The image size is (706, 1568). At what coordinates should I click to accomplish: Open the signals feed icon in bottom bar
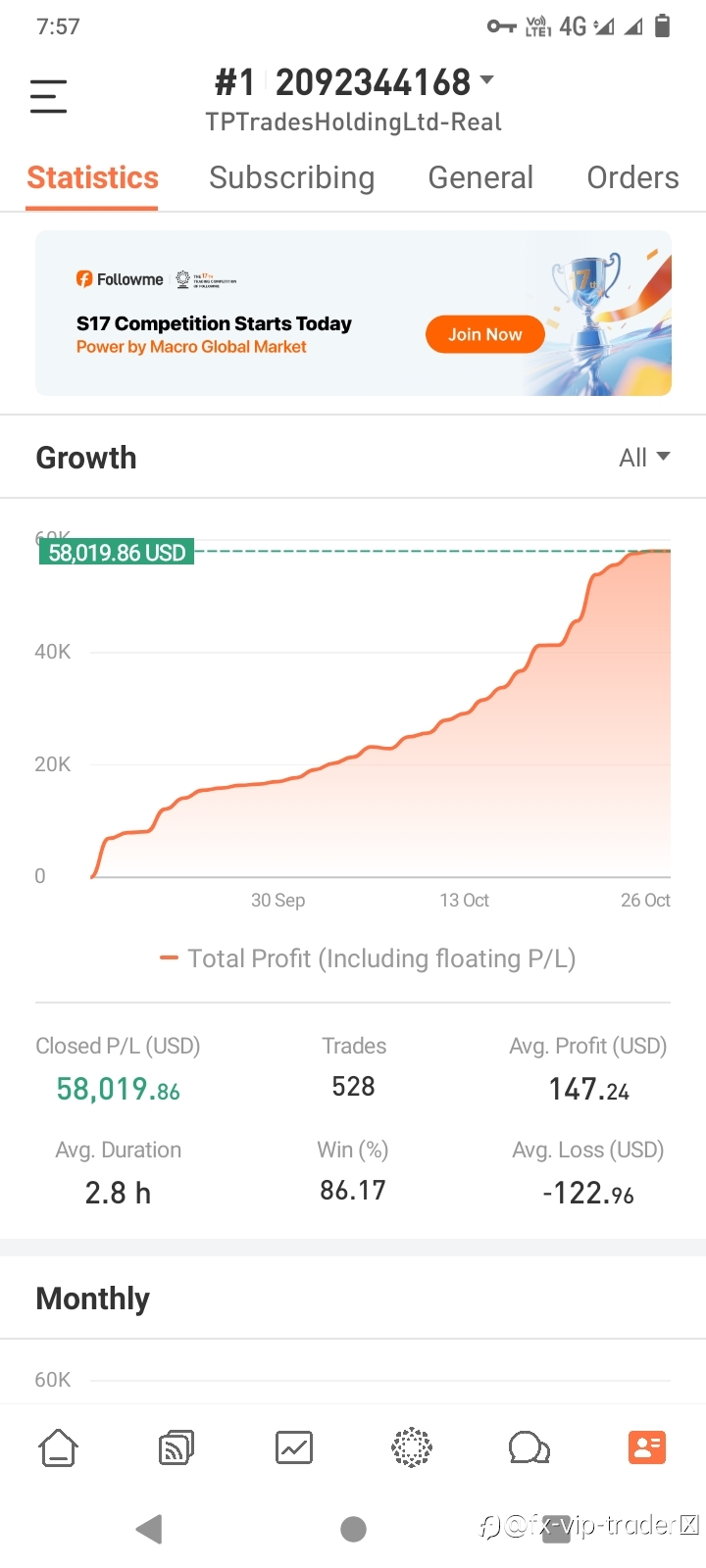click(x=176, y=1447)
